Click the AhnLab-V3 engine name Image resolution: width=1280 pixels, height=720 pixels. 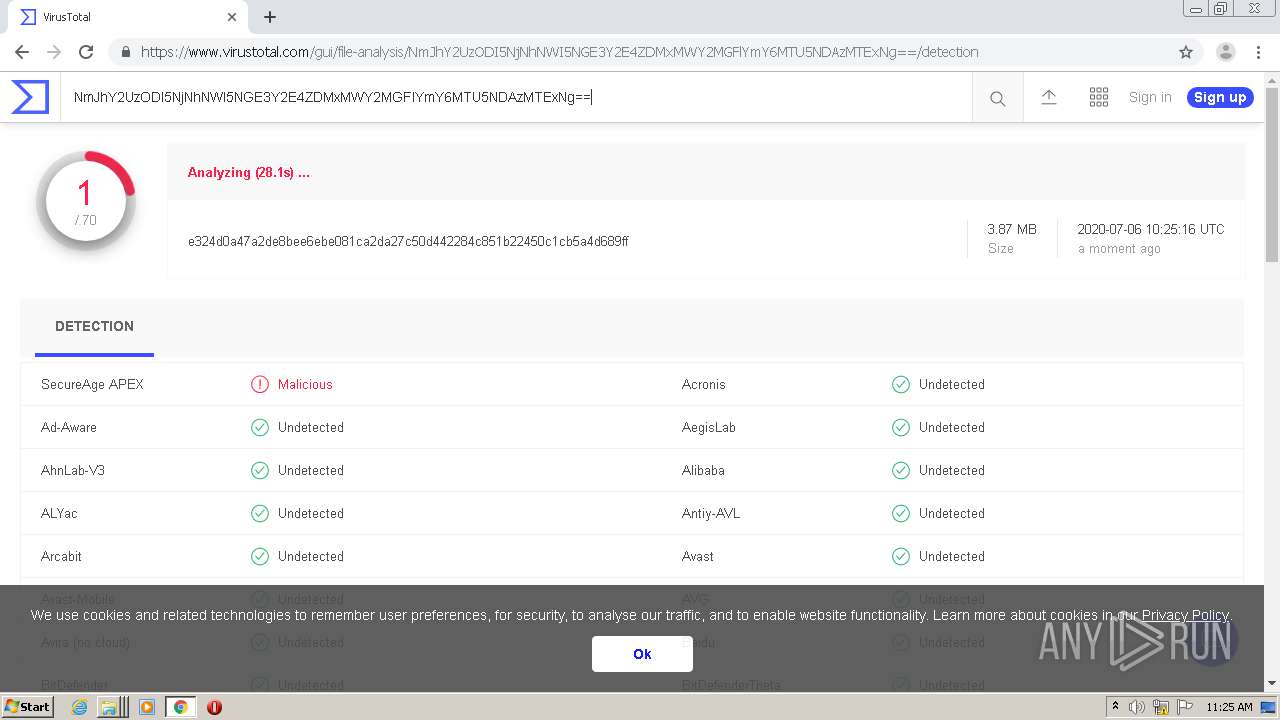tap(73, 470)
